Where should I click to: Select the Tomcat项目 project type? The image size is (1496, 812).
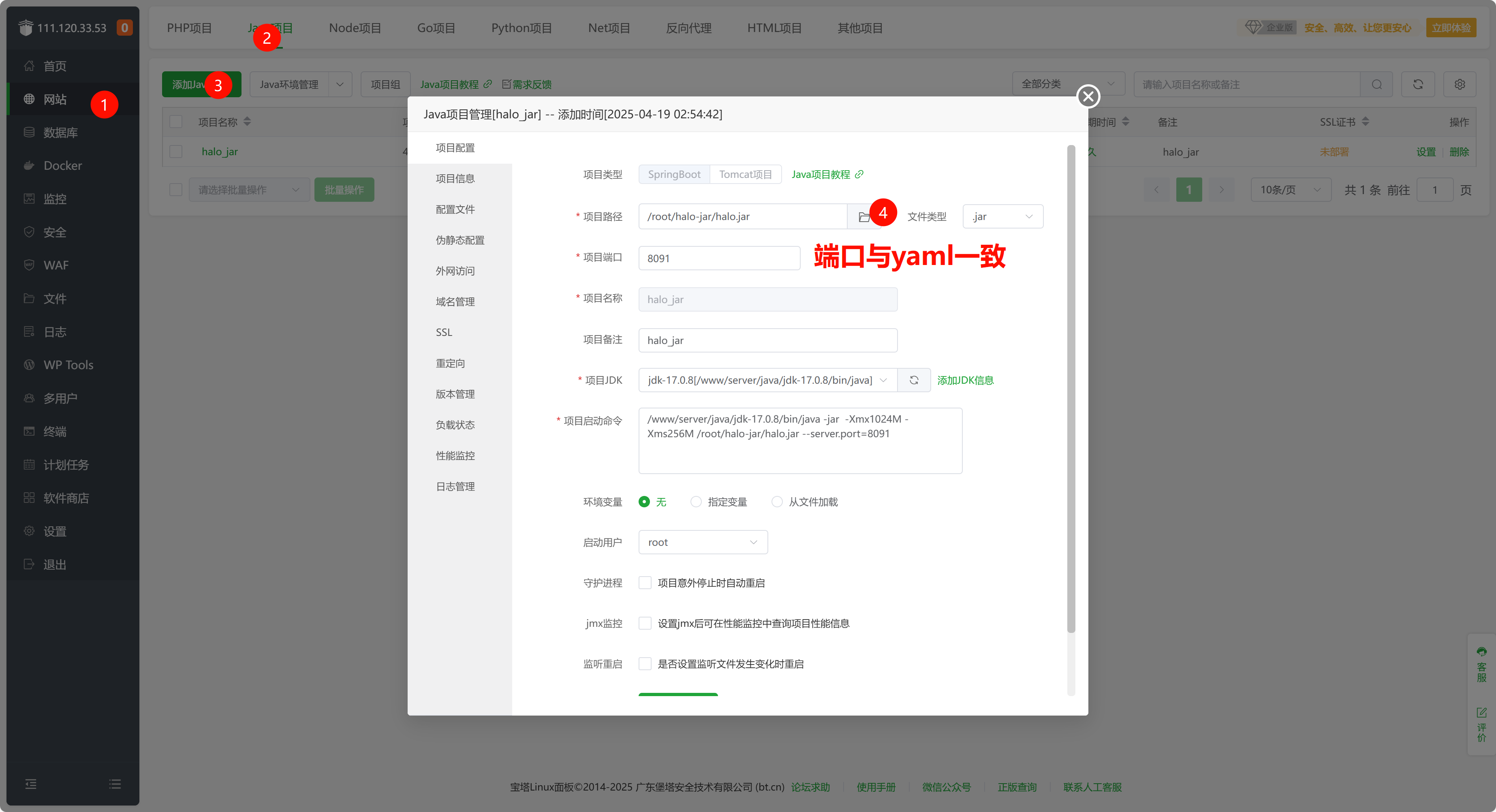pyautogui.click(x=746, y=175)
